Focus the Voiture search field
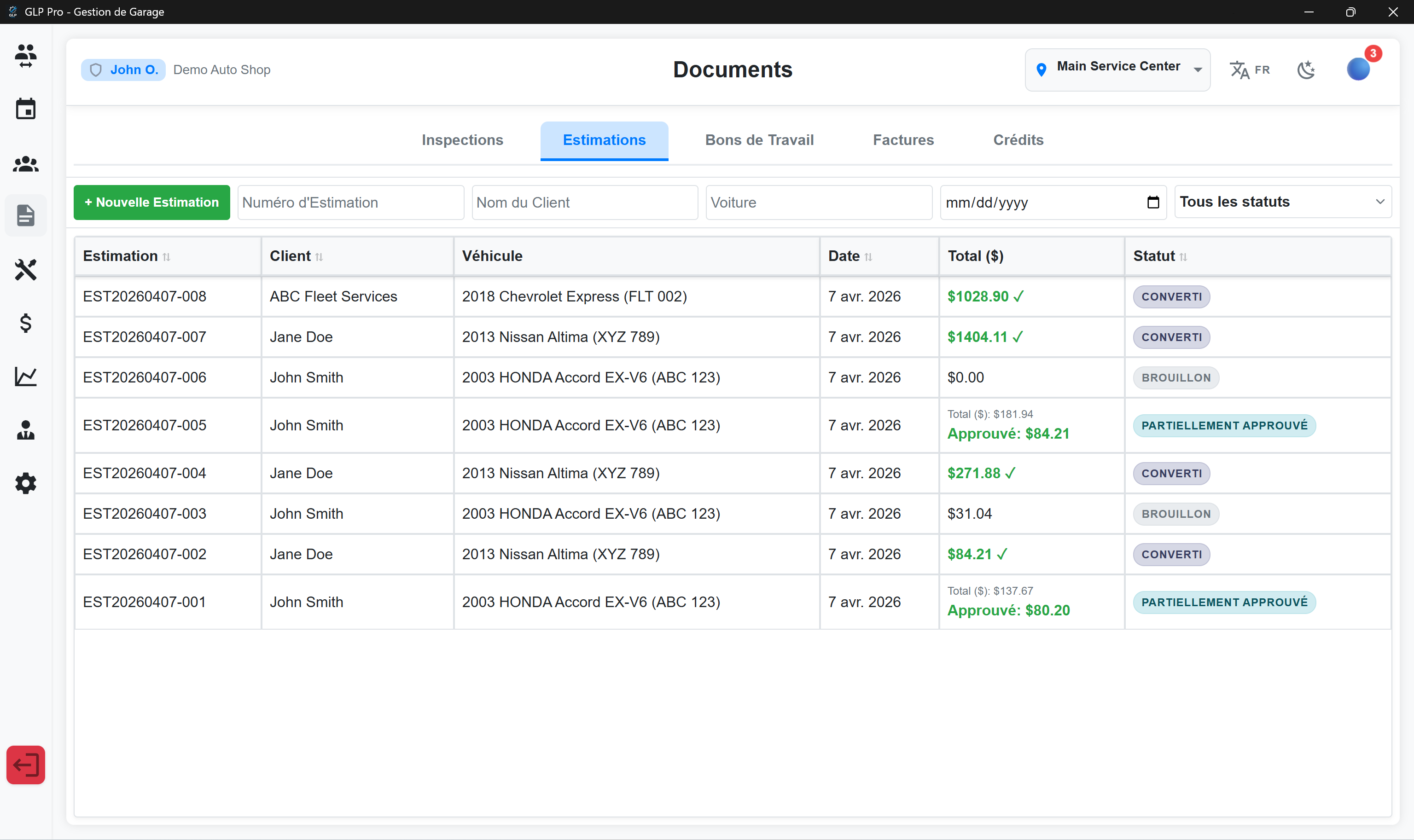Screen dimensions: 1414x840 coord(819,202)
